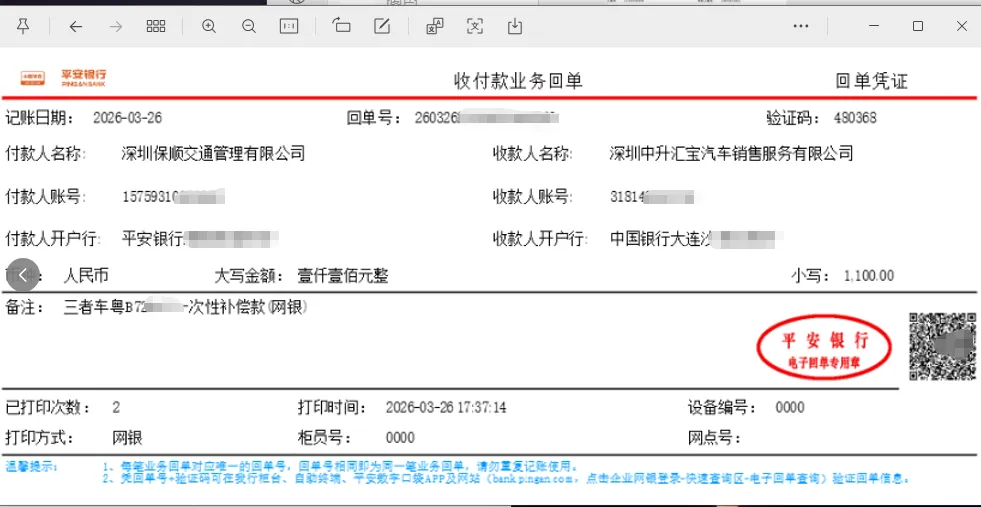Image resolution: width=981 pixels, height=507 pixels.
Task: Open the more options ellipsis menu
Action: coord(801,26)
